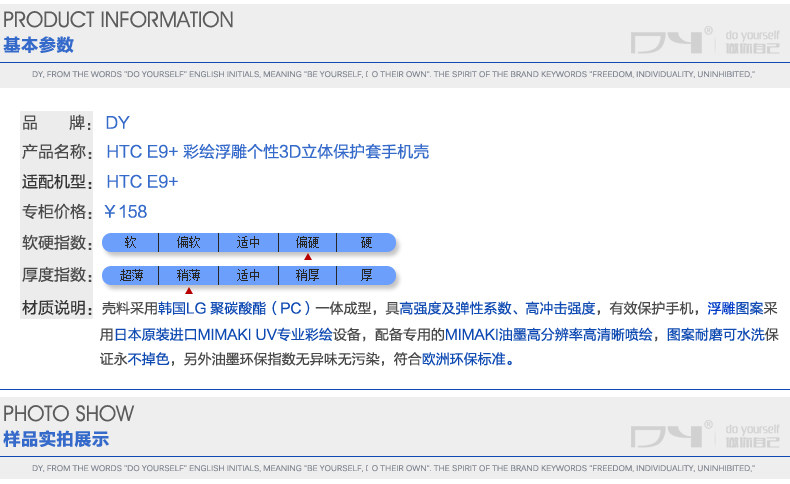The height and width of the screenshot is (484, 790).
Task: Click the 样品实拍展示 section title
Action: [x=56, y=439]
